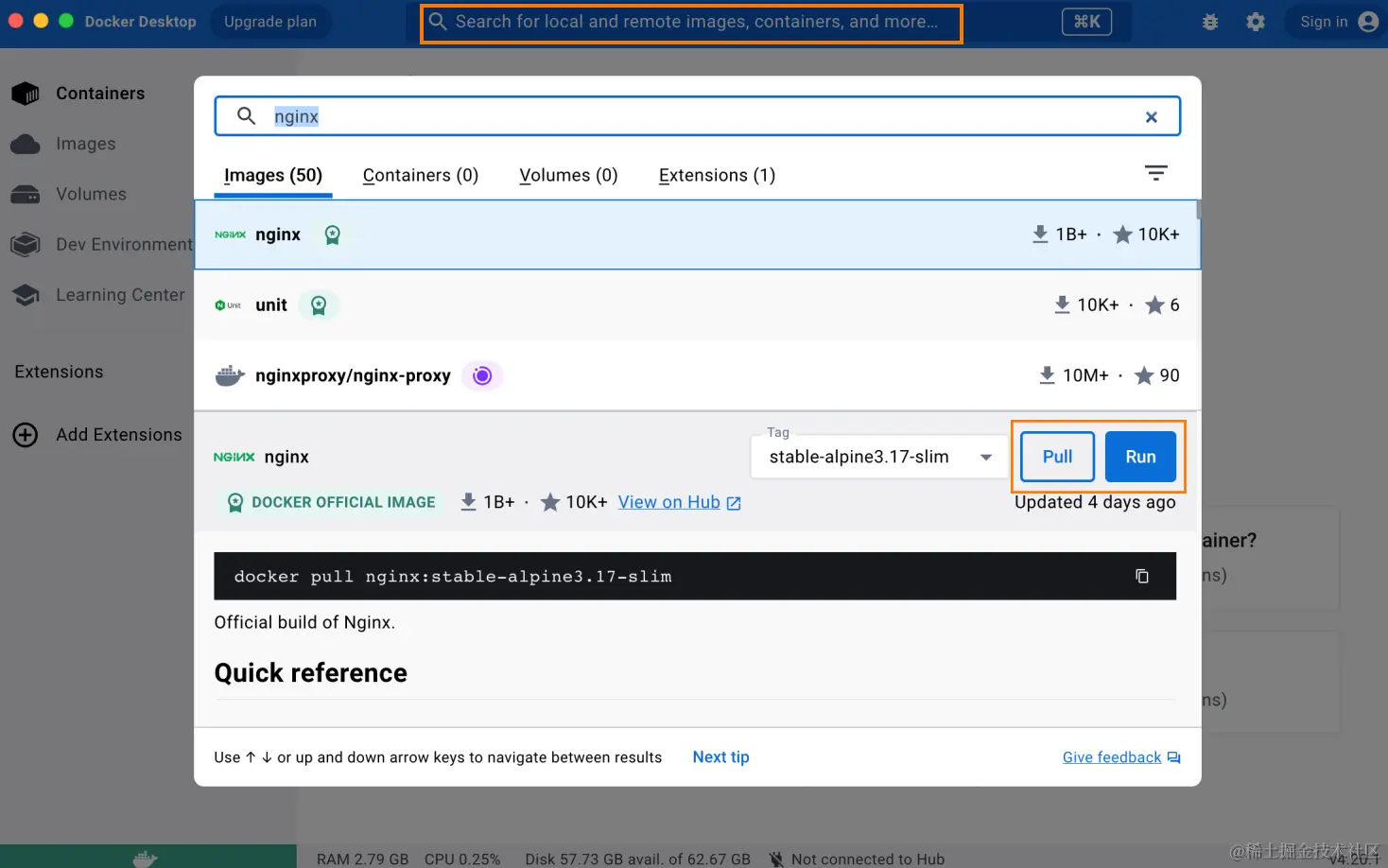Switch to the Extensions (1) tab

[x=717, y=176]
